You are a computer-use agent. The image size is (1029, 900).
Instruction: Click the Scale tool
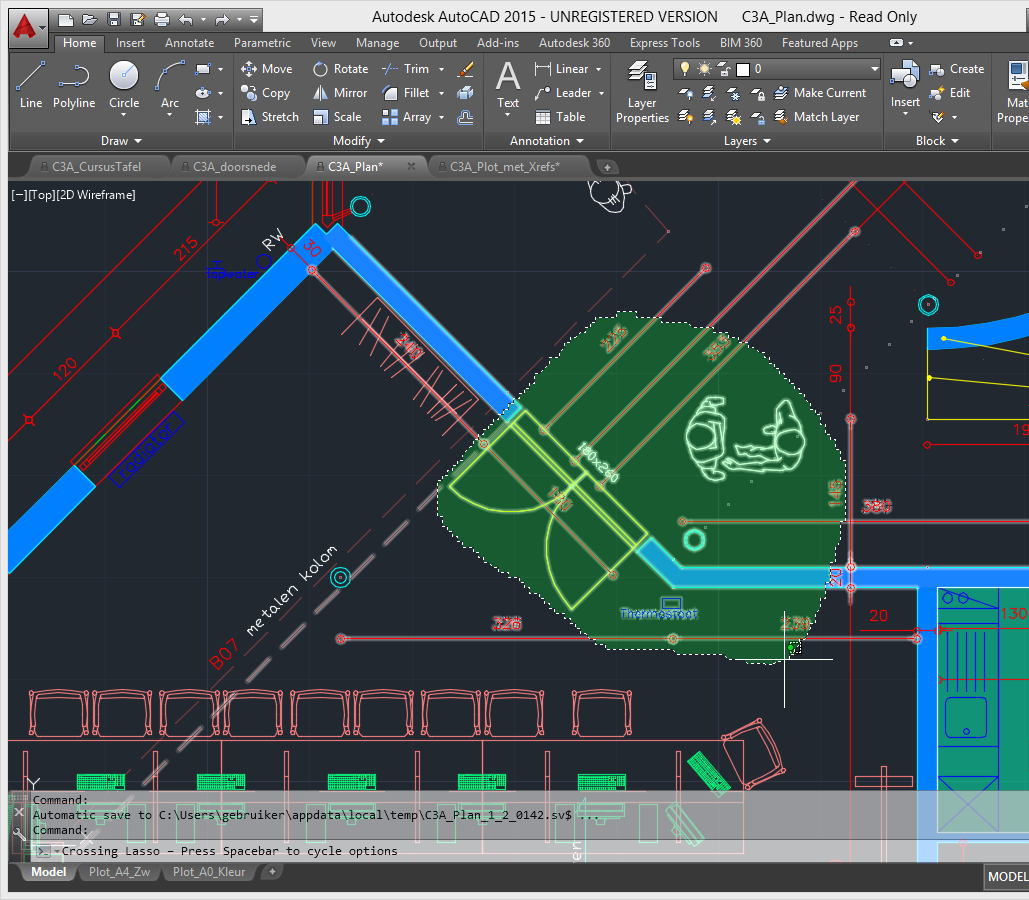point(337,117)
